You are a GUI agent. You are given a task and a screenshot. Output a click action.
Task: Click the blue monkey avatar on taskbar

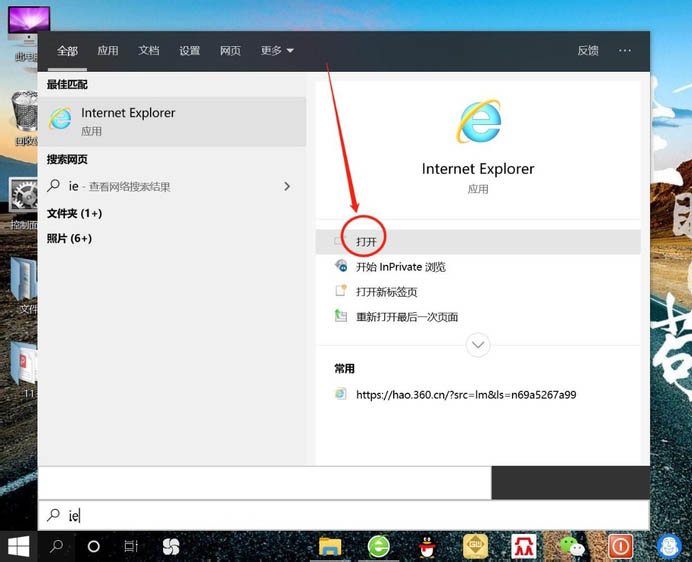(x=669, y=547)
